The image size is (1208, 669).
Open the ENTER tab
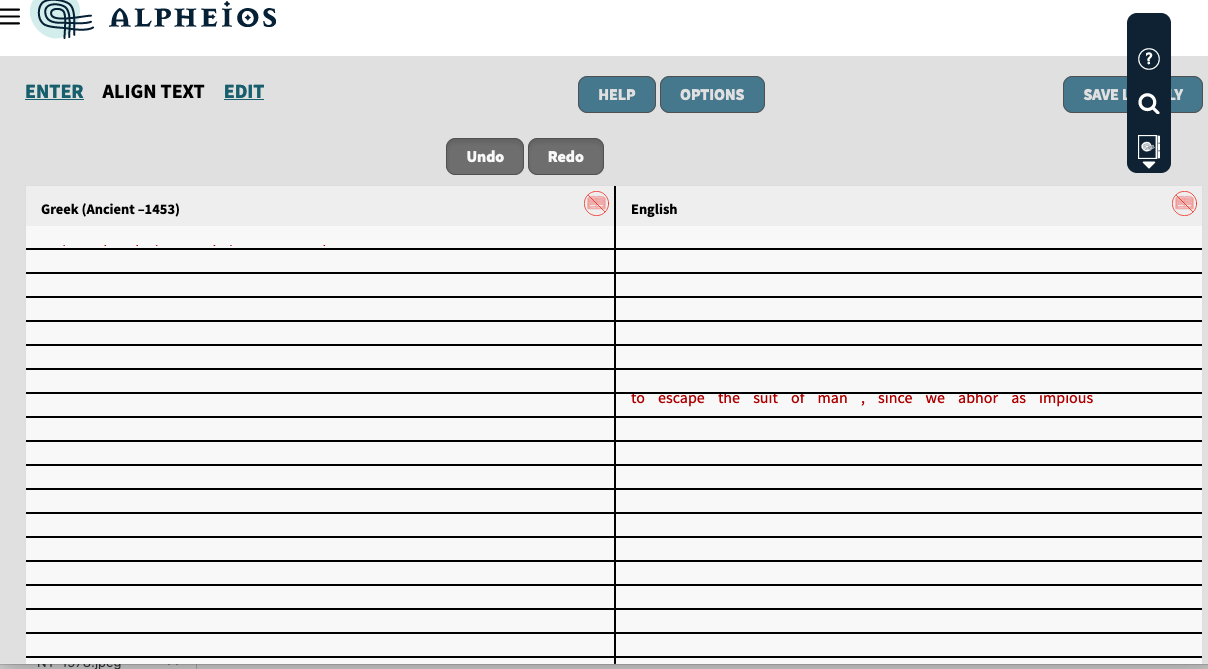(54, 91)
